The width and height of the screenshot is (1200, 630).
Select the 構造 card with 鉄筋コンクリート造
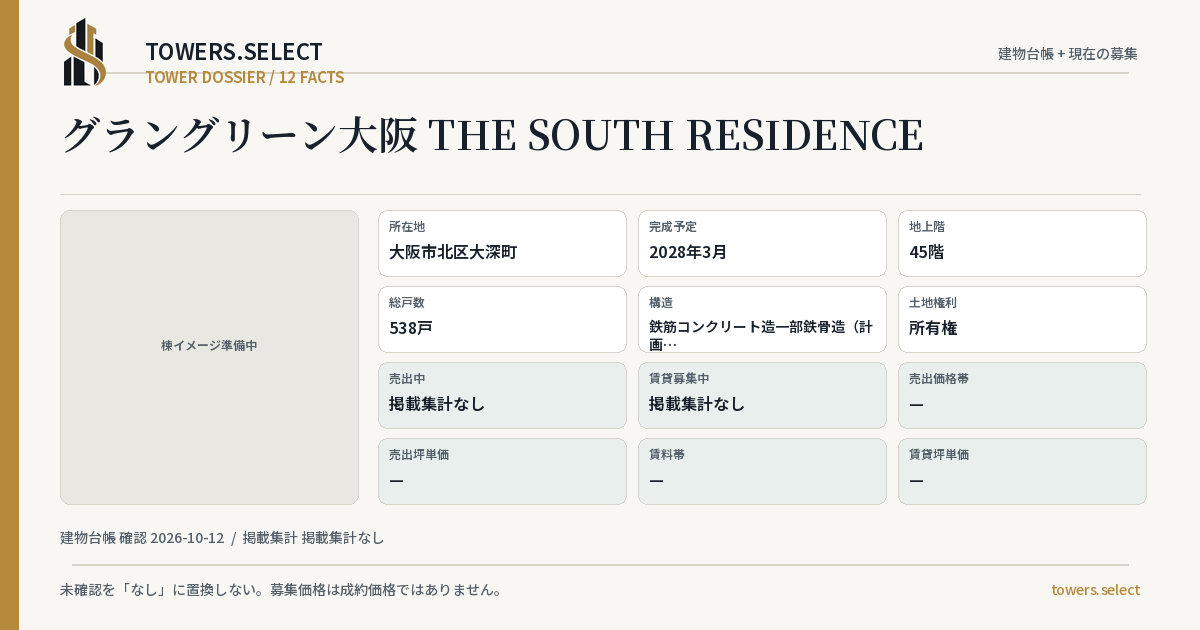(x=762, y=319)
